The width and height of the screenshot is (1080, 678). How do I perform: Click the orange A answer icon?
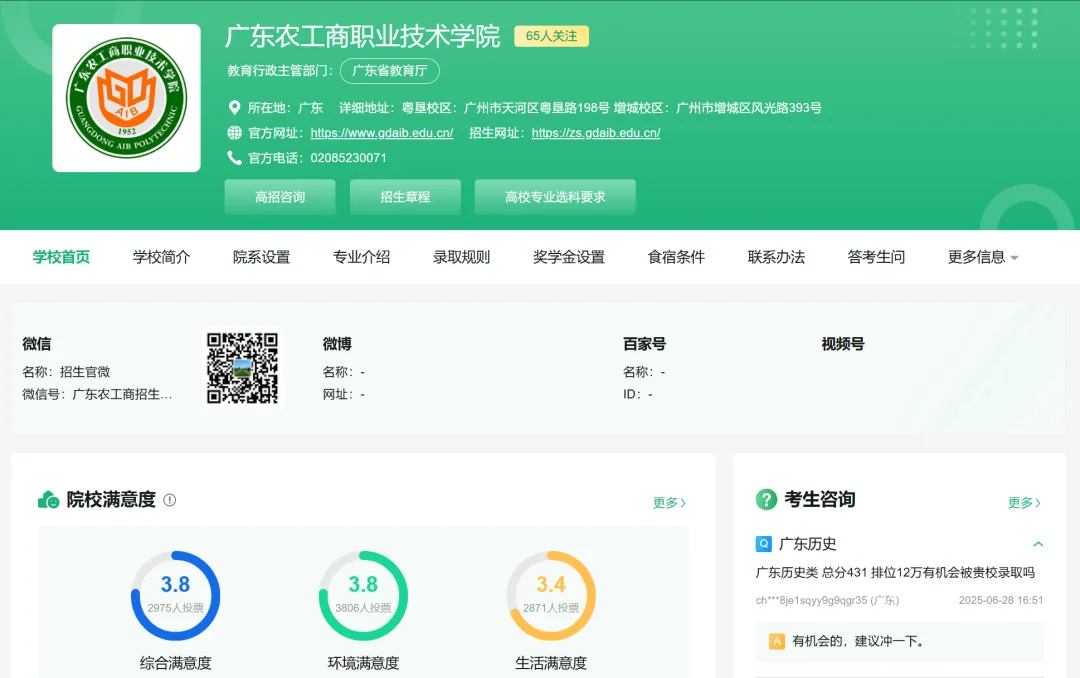[777, 641]
